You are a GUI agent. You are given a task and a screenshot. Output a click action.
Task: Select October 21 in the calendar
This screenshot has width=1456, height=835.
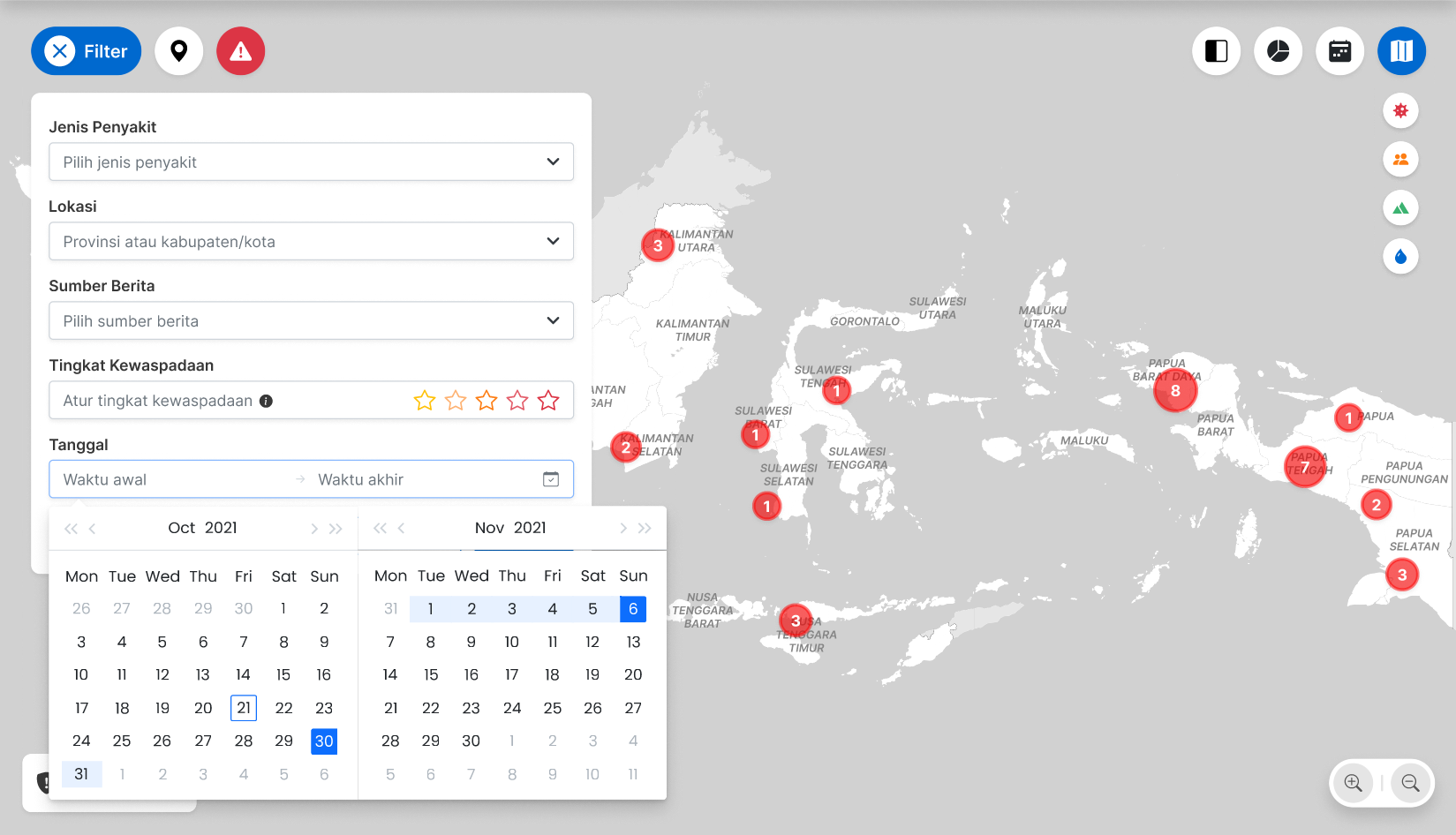244,708
